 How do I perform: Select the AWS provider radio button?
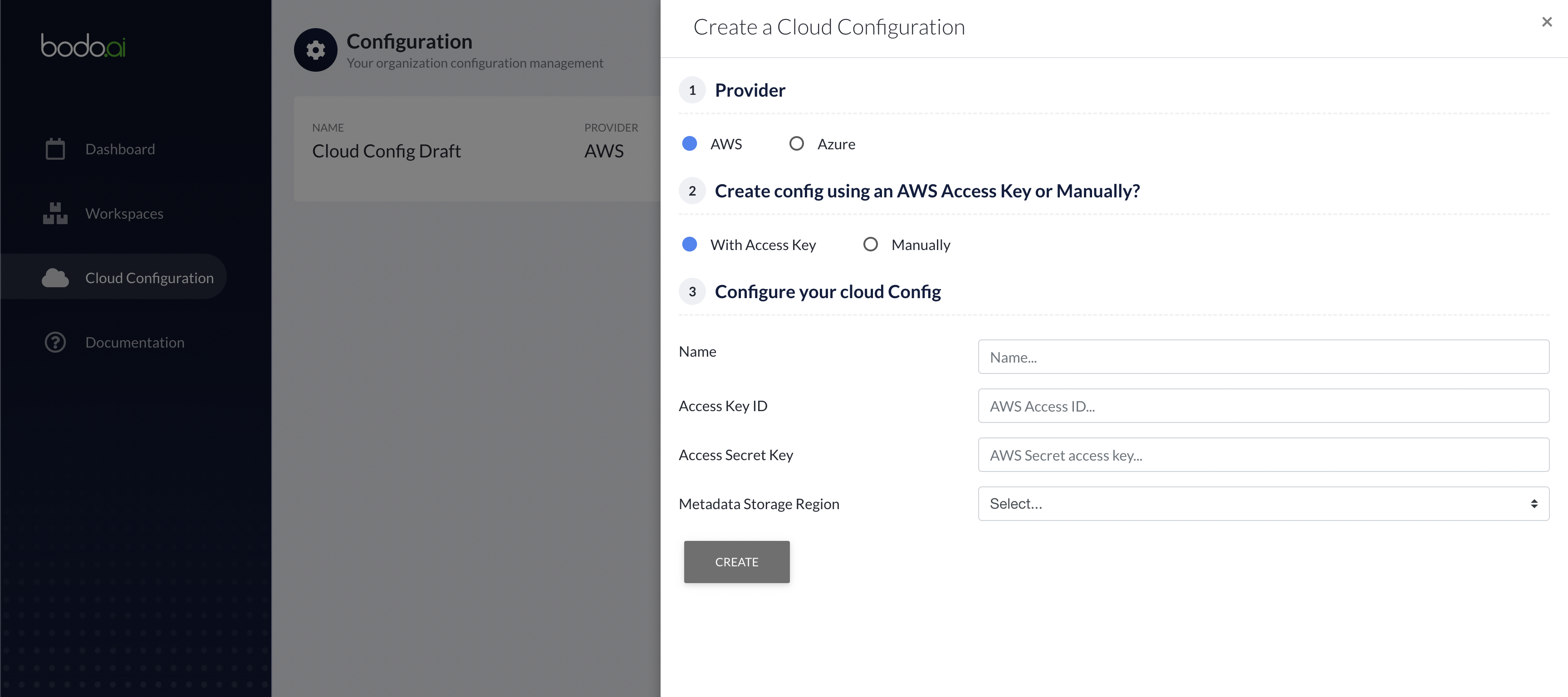click(x=690, y=144)
